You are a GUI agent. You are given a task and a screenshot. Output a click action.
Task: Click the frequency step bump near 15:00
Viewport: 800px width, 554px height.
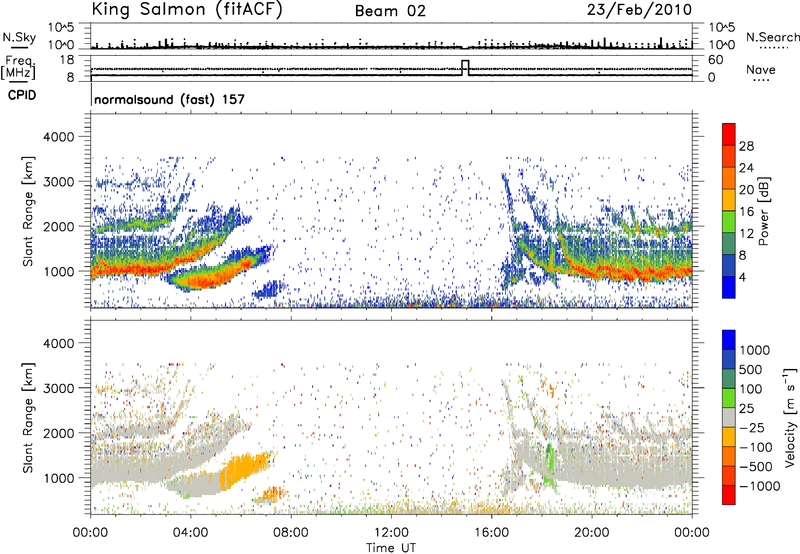point(465,68)
